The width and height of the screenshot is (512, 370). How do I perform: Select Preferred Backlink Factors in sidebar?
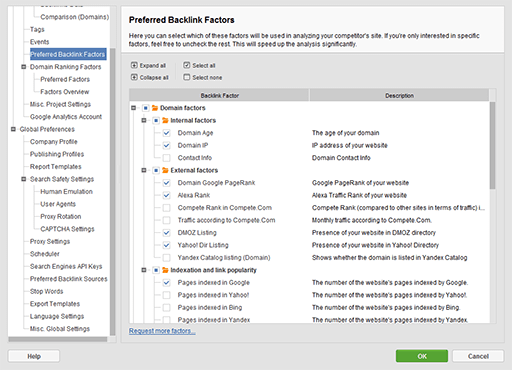tap(68, 54)
